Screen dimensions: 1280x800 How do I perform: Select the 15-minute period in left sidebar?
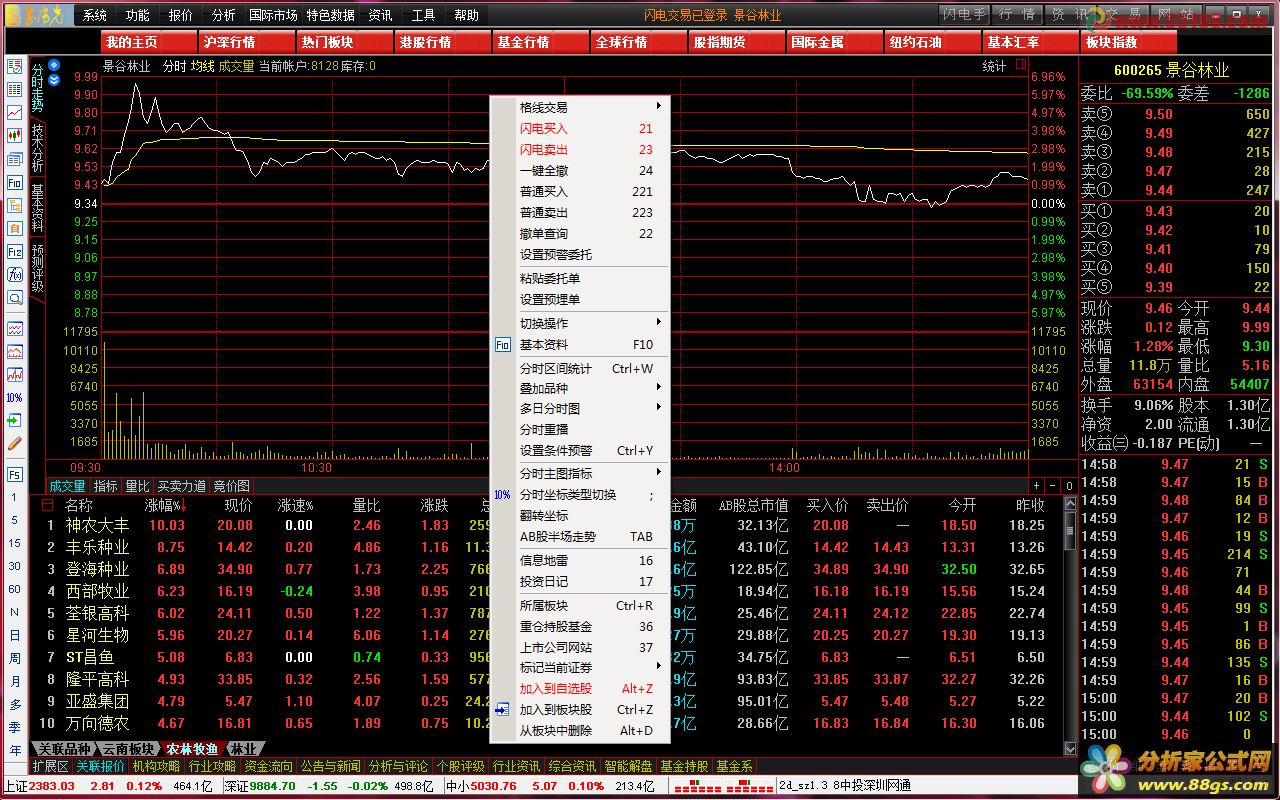(15, 543)
